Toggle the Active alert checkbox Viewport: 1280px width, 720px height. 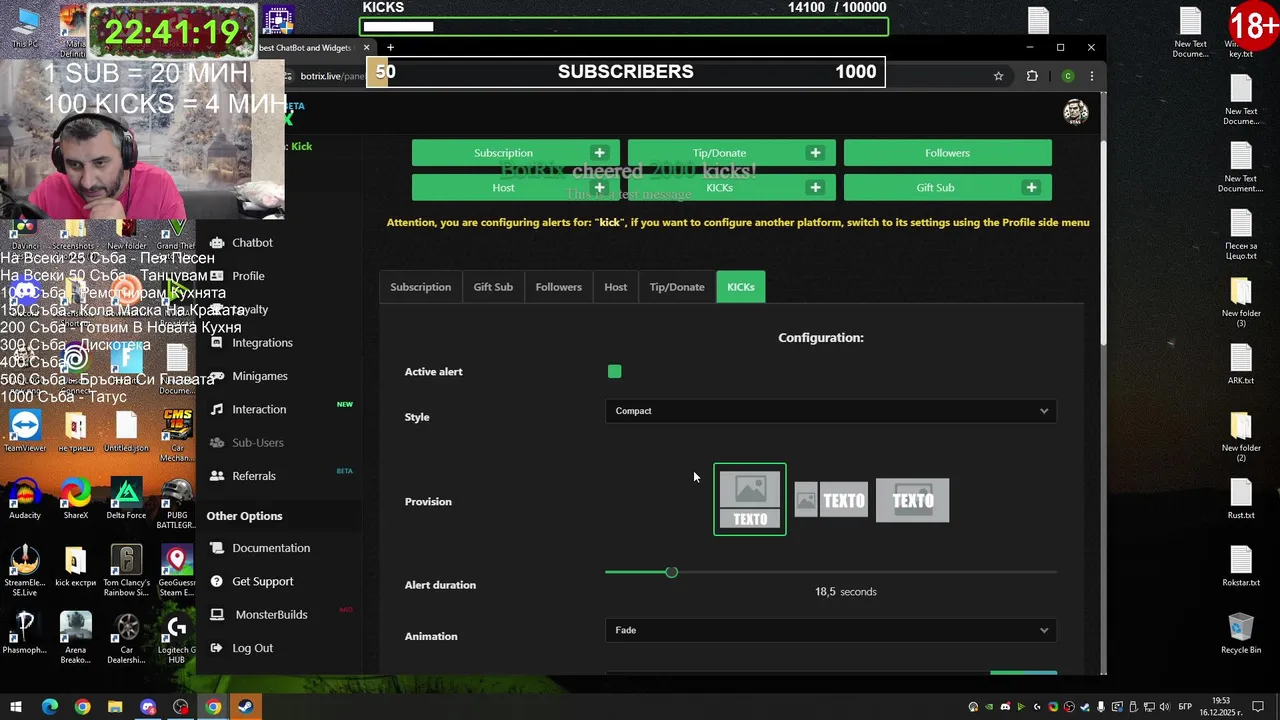coord(614,372)
